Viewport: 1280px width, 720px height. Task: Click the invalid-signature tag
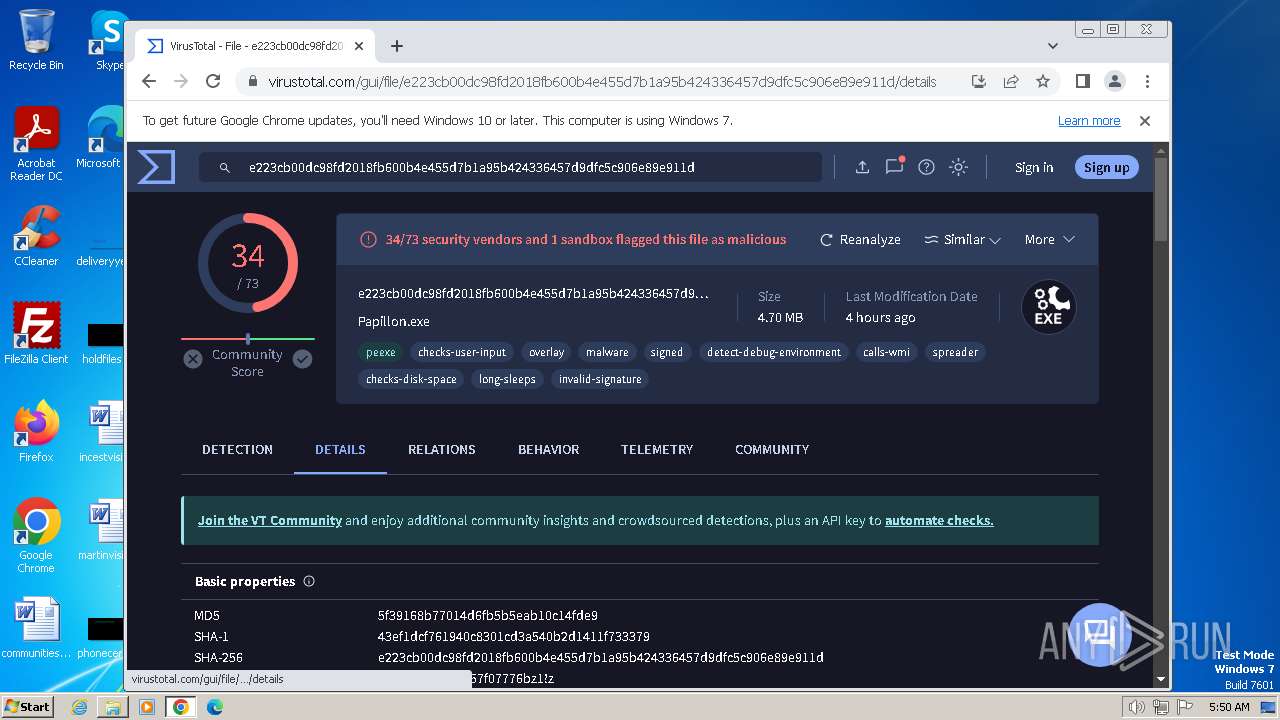pos(600,379)
